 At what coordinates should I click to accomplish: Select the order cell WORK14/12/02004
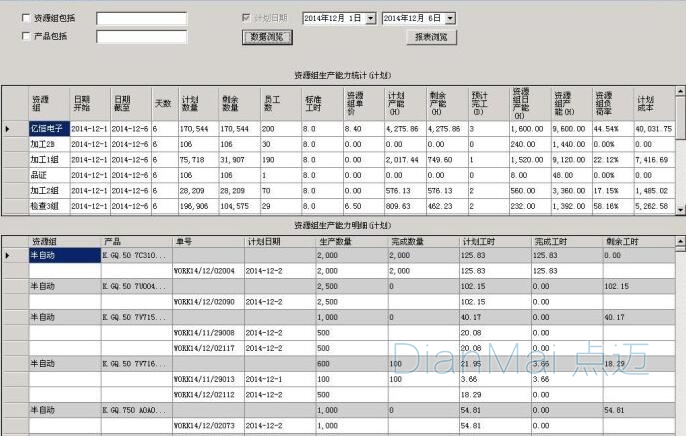(207, 270)
